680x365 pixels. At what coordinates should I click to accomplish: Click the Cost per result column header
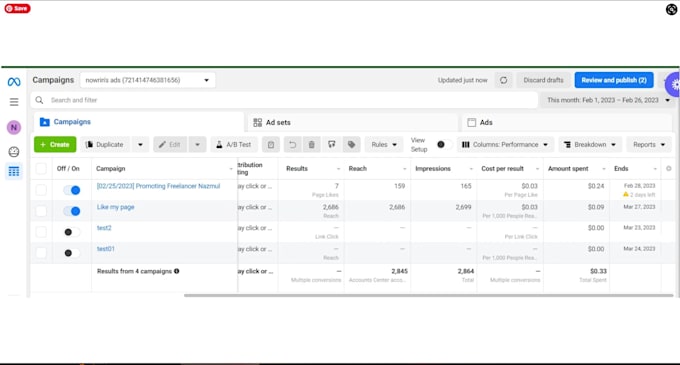pyautogui.click(x=509, y=169)
